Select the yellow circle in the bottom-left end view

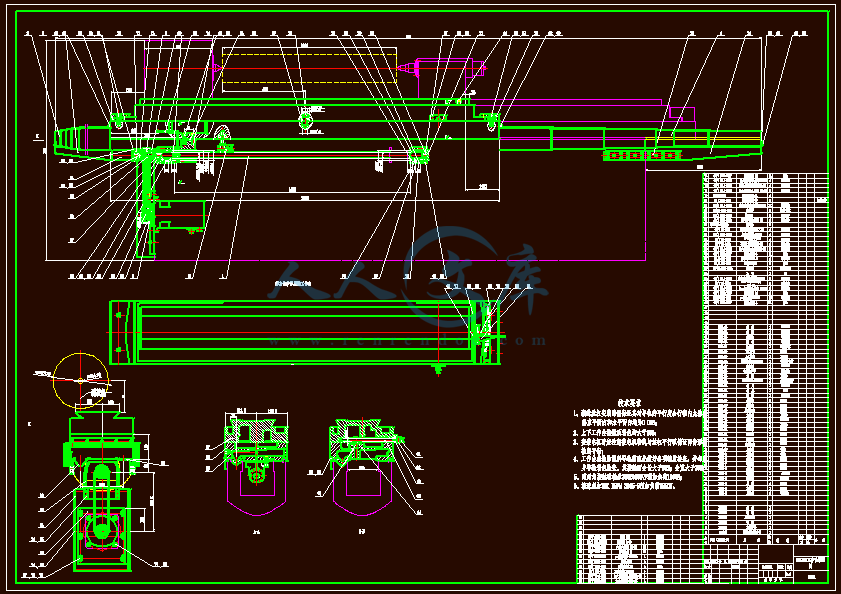point(81,381)
